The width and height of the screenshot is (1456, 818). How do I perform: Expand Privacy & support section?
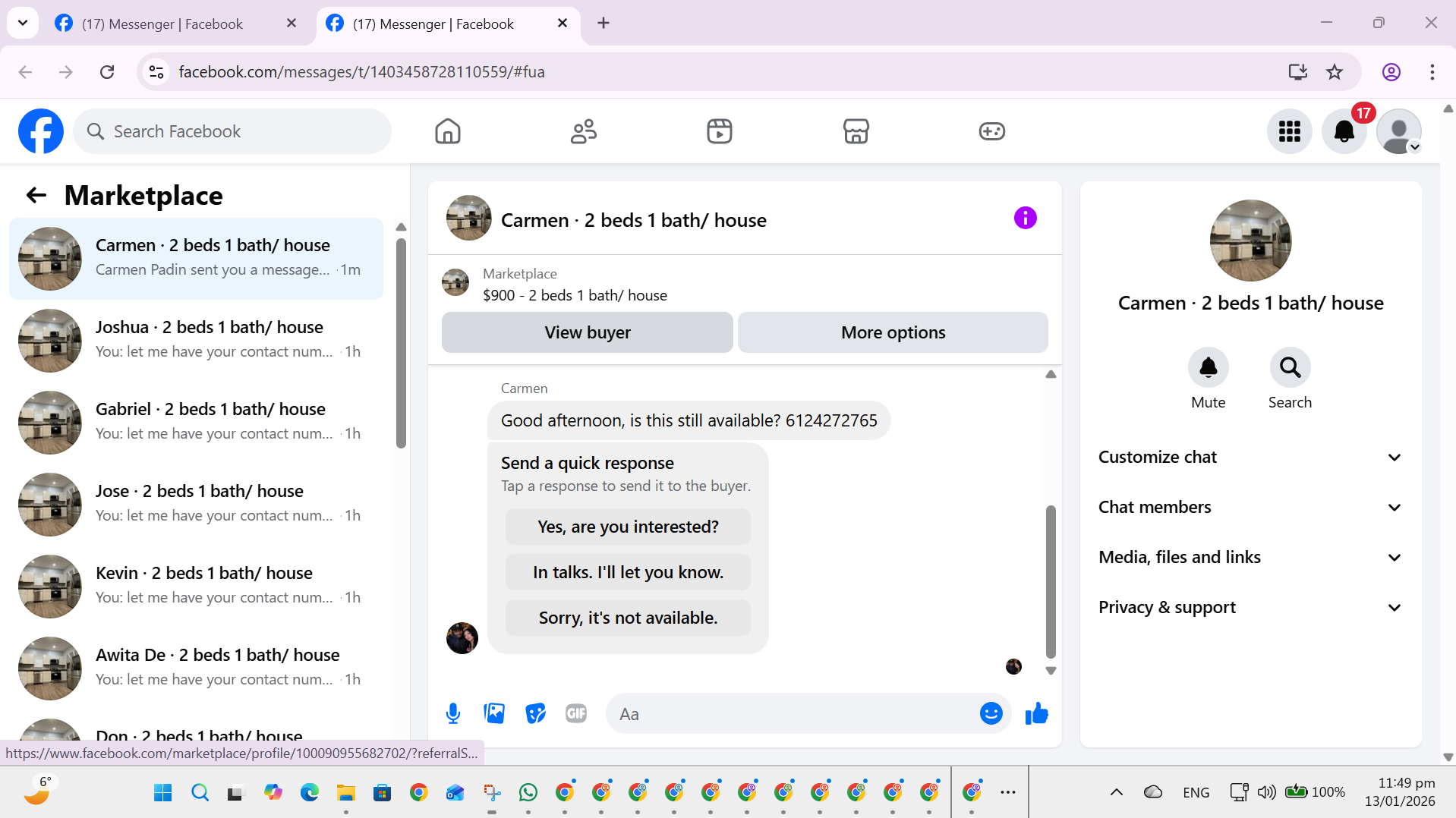coord(1250,607)
